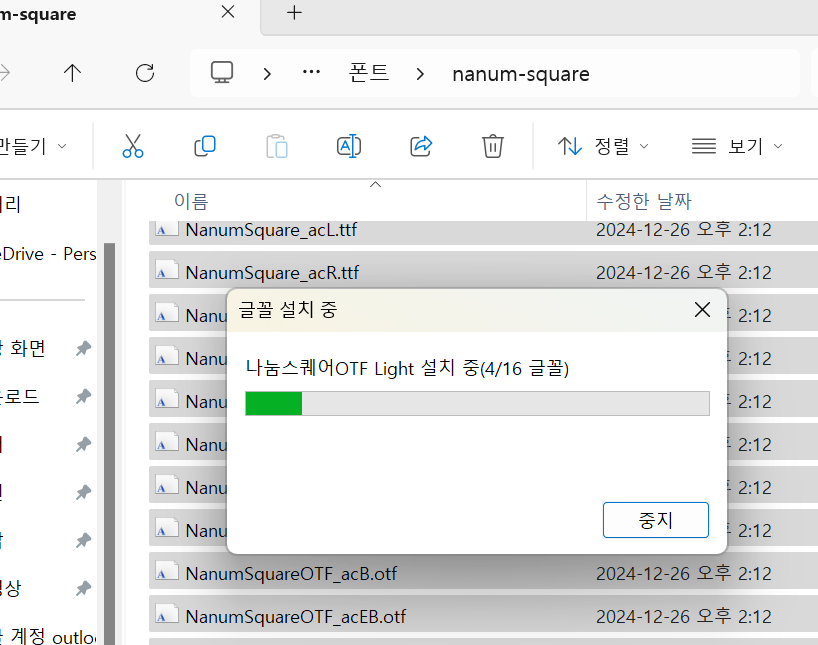The image size is (818, 645).
Task: Close the 글꼴 설치 중 dialog
Action: pos(702,309)
